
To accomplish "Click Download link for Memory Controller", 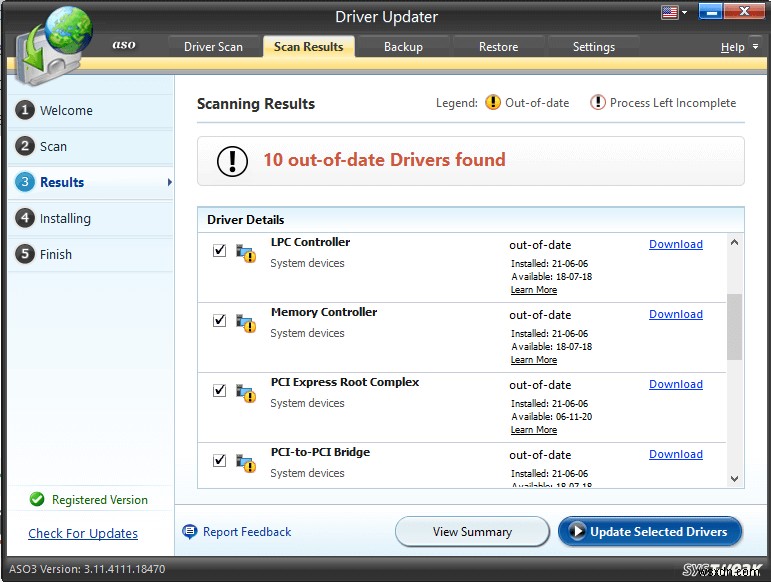I will [675, 314].
